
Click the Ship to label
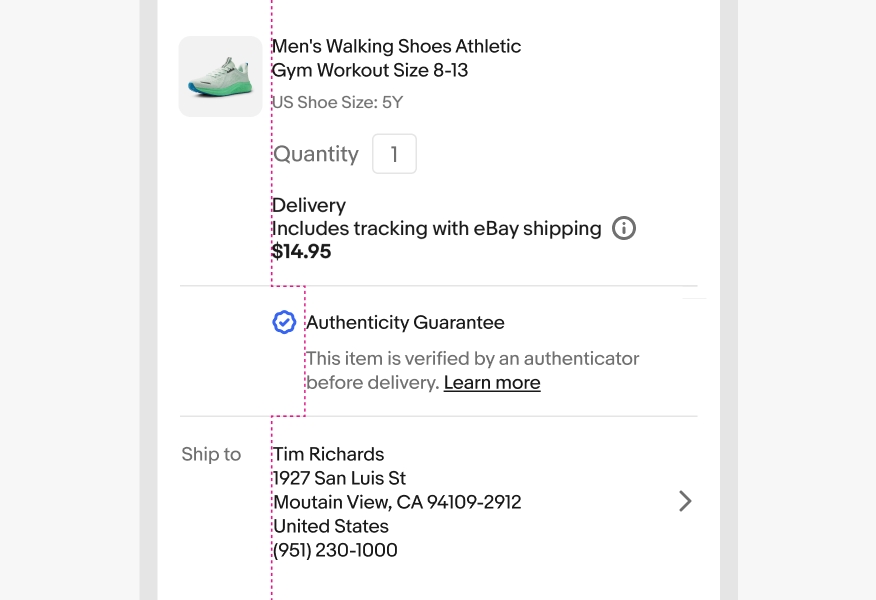211,454
